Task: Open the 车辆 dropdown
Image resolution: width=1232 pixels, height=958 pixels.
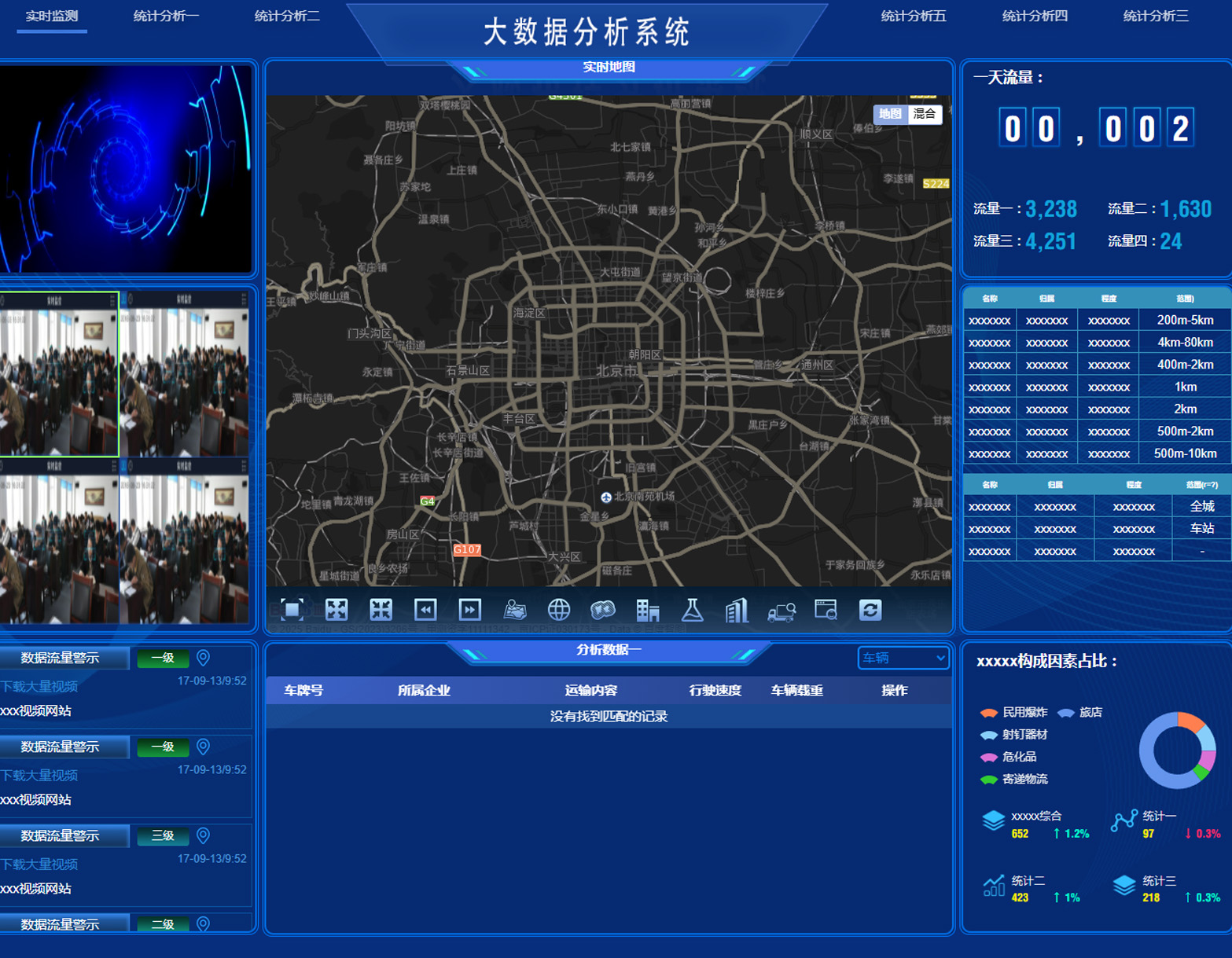Action: (x=903, y=659)
